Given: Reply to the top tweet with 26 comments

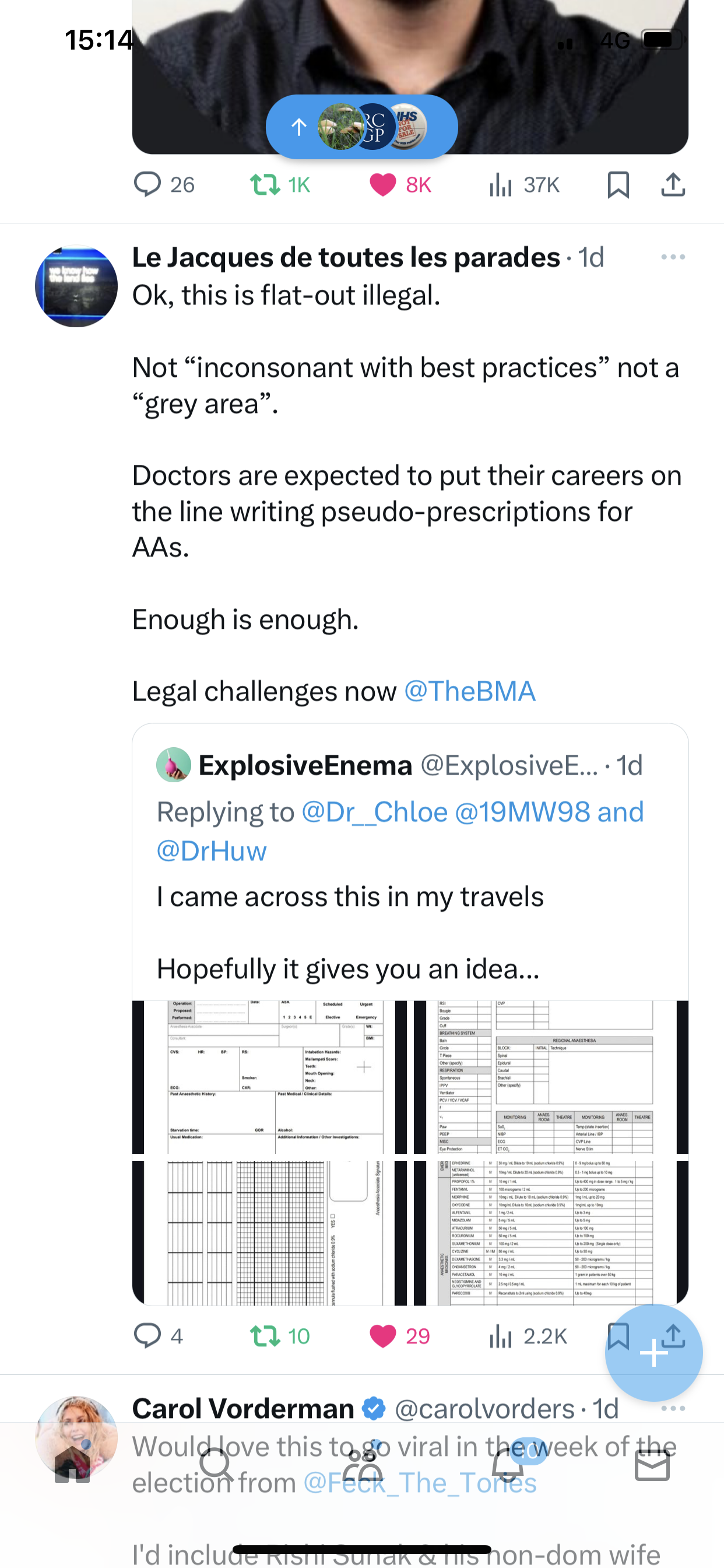Looking at the screenshot, I should pos(164,184).
